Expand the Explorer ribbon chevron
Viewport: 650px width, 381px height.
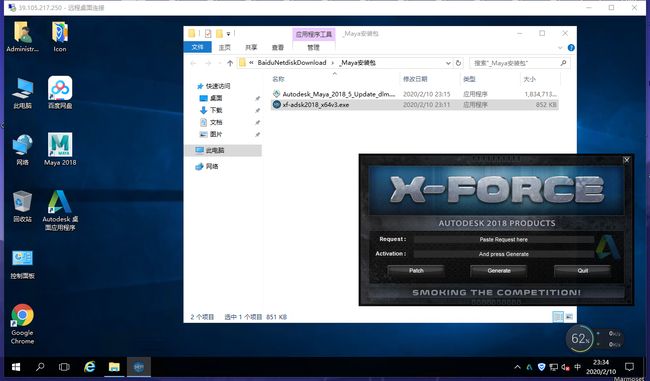pyautogui.click(x=560, y=48)
